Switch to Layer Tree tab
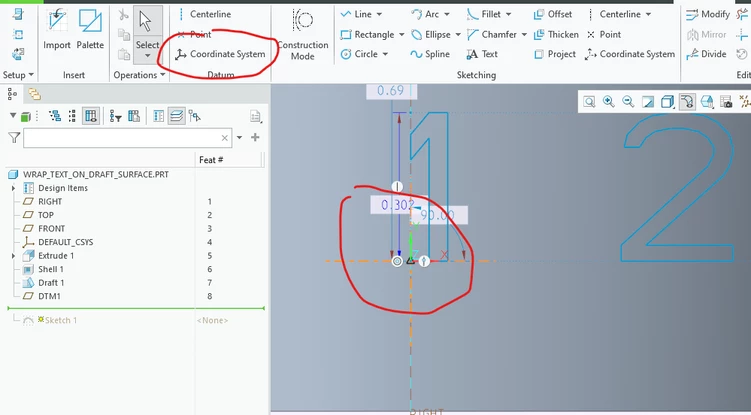Screen dimensions: 751x415 34,94
